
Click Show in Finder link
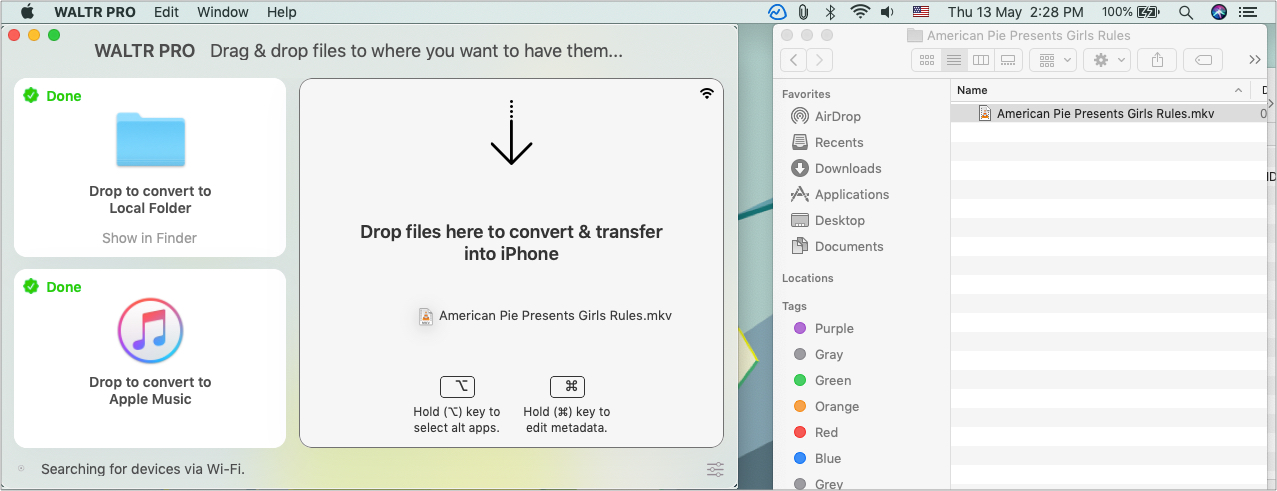(x=149, y=238)
